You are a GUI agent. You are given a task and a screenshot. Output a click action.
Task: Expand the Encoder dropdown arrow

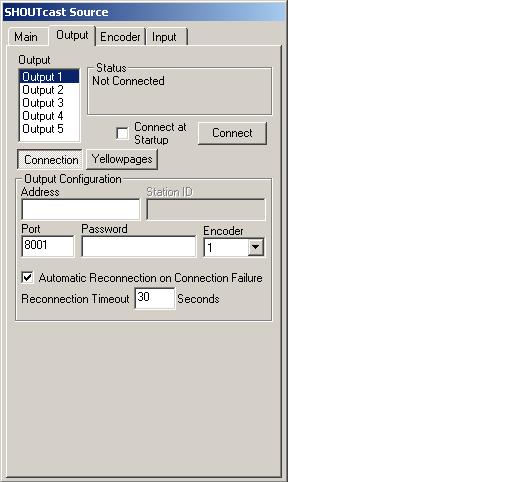coord(256,247)
